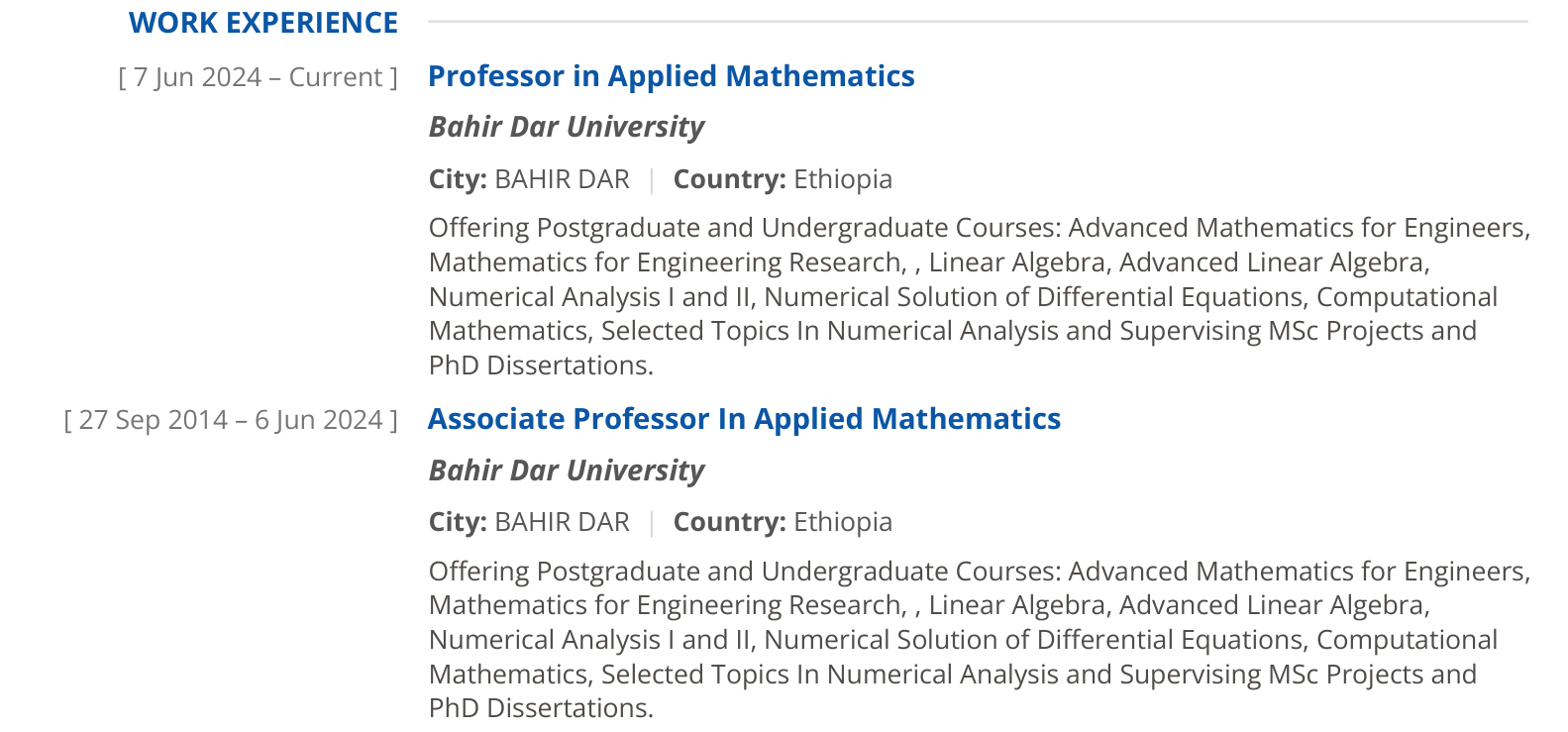Screen dimensions: 1568x732
Task: Click the second Bahir Dar University employer name
Action: pos(567,470)
